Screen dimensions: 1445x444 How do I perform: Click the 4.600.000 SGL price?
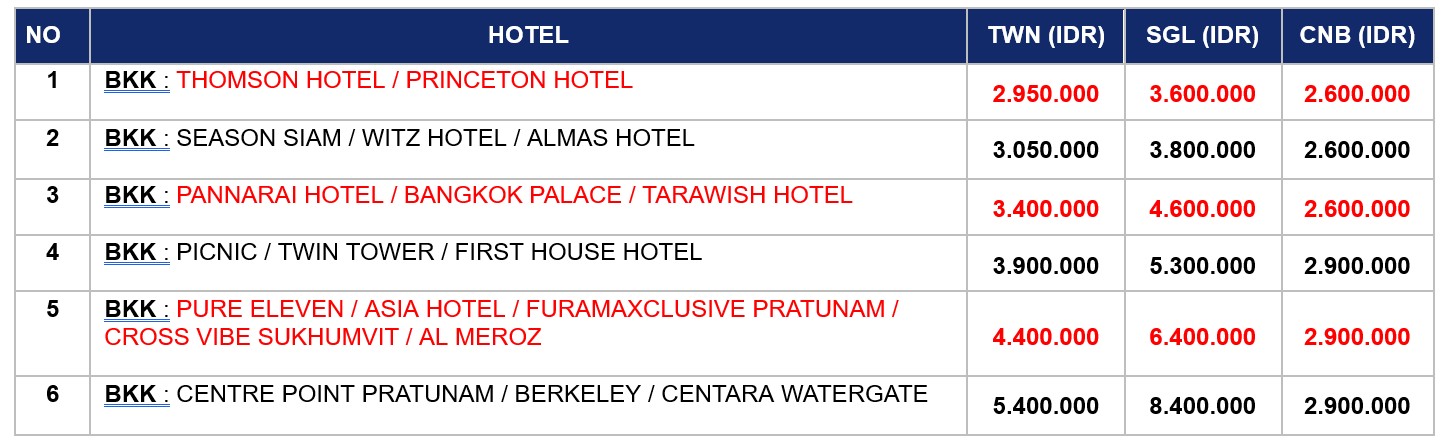tap(1203, 209)
